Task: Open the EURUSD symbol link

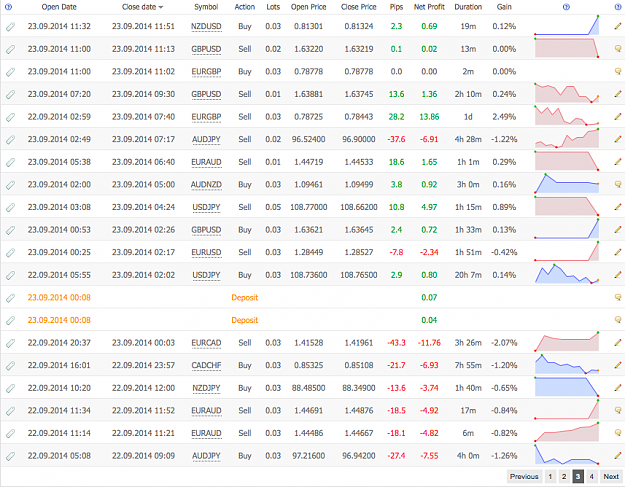Action: pos(206,252)
